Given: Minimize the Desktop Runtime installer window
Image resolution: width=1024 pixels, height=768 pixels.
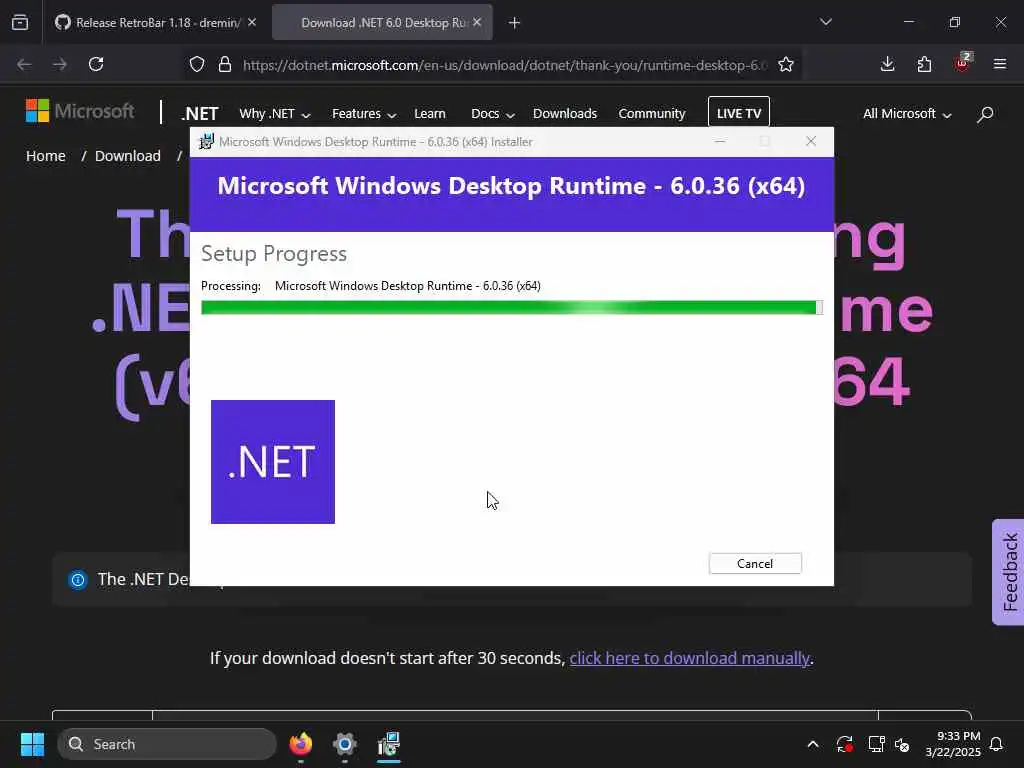Looking at the screenshot, I should [x=720, y=141].
